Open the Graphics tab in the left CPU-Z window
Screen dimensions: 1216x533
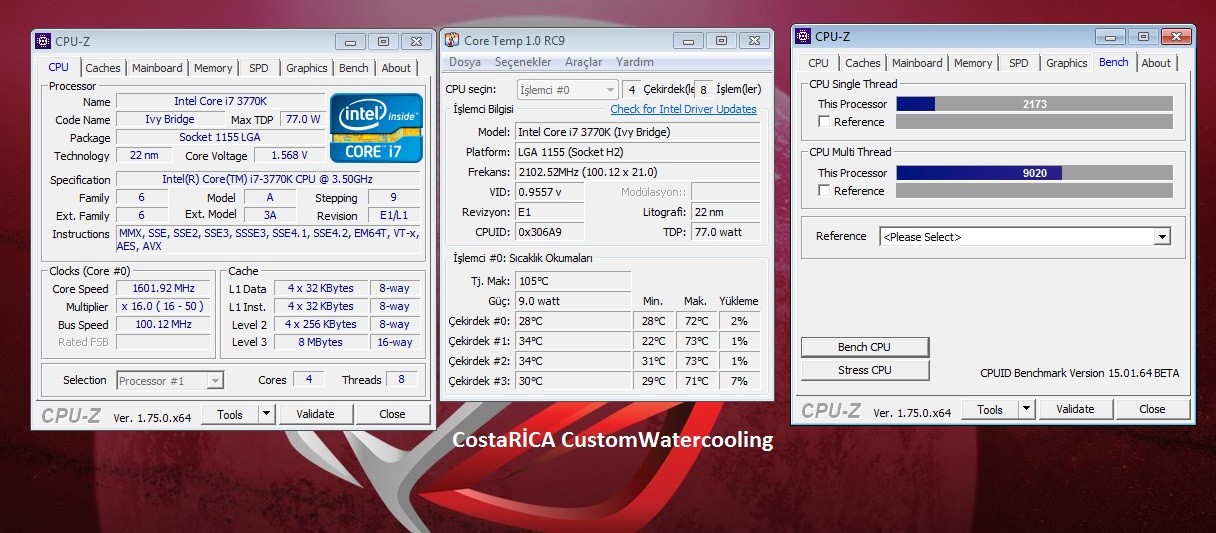[x=307, y=68]
